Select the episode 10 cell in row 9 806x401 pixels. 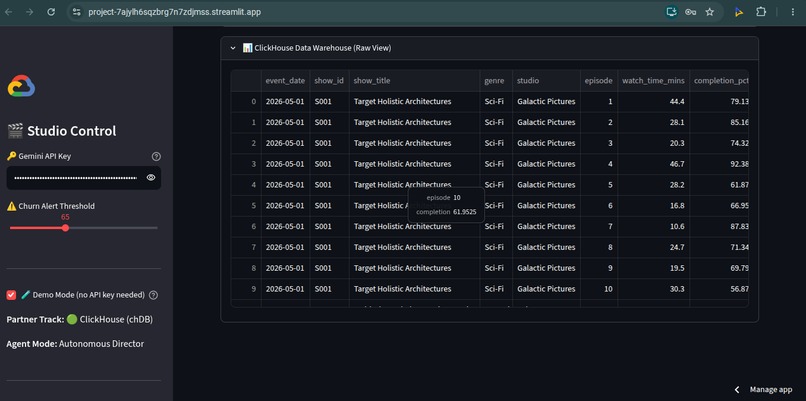click(599, 289)
